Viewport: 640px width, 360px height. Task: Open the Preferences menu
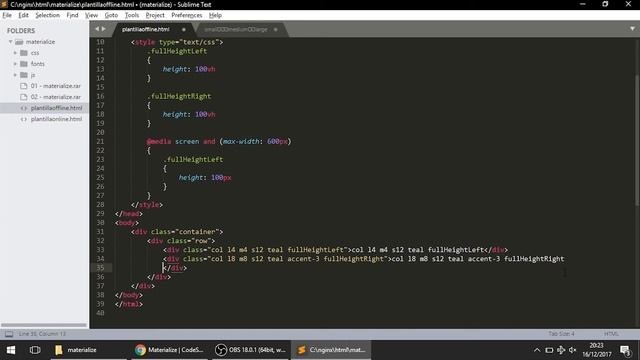187,15
